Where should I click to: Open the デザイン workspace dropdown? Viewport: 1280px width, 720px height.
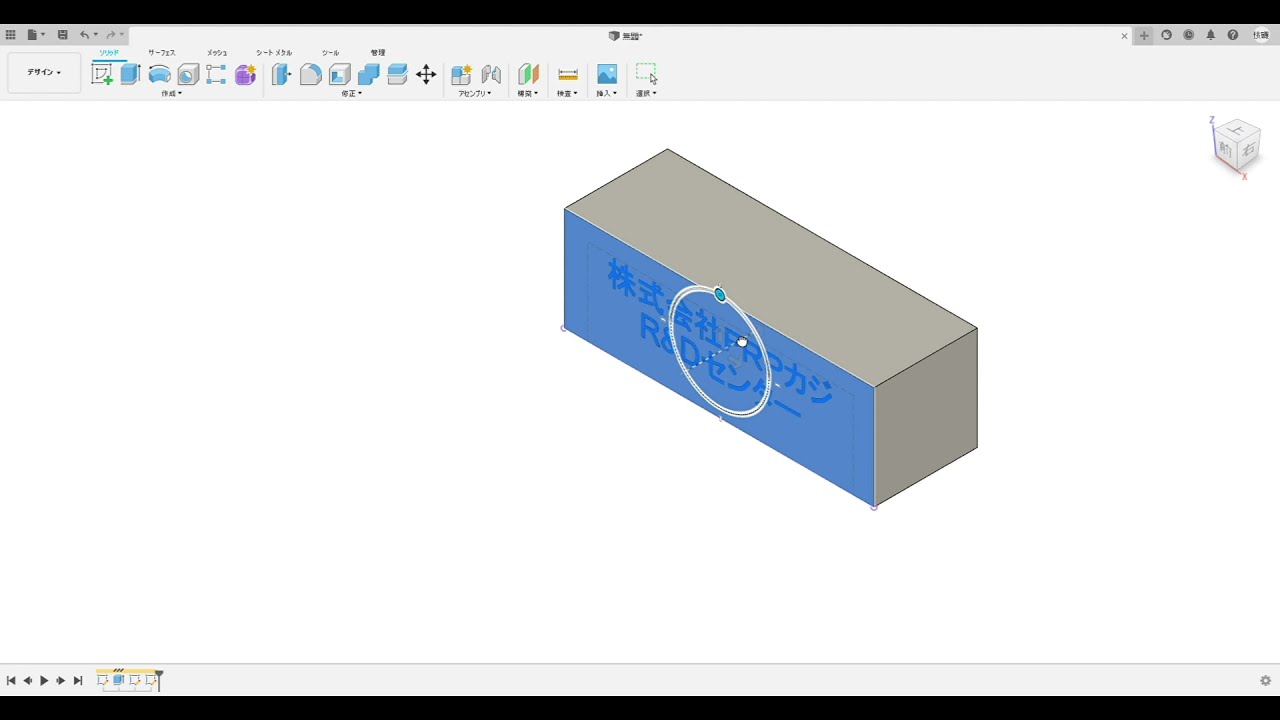point(44,73)
